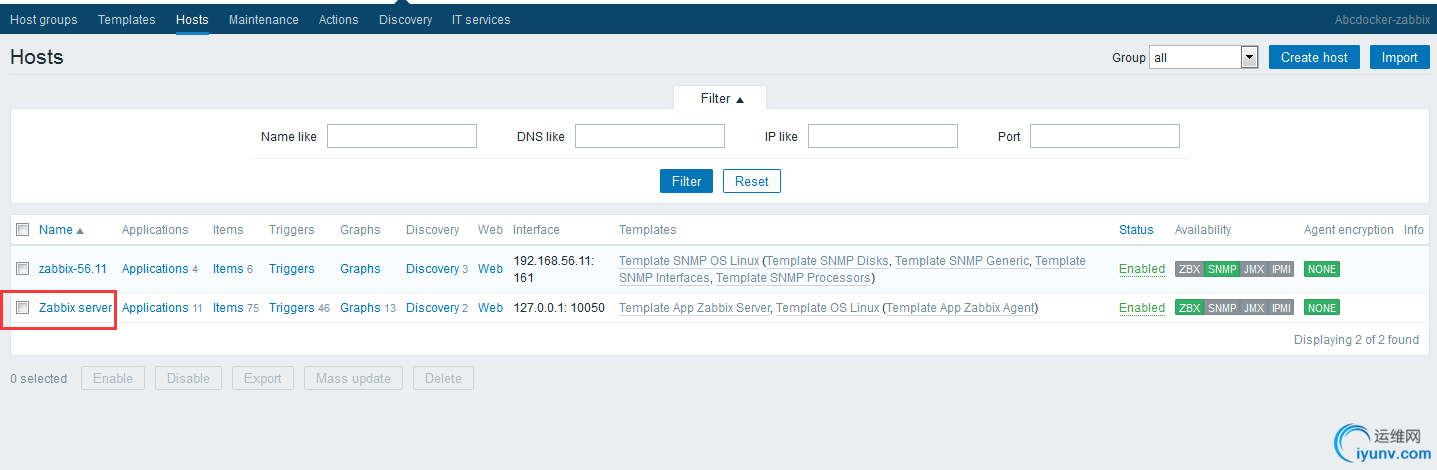Open the Template App Zabbix Server link
The image size is (1437, 470).
click(695, 308)
